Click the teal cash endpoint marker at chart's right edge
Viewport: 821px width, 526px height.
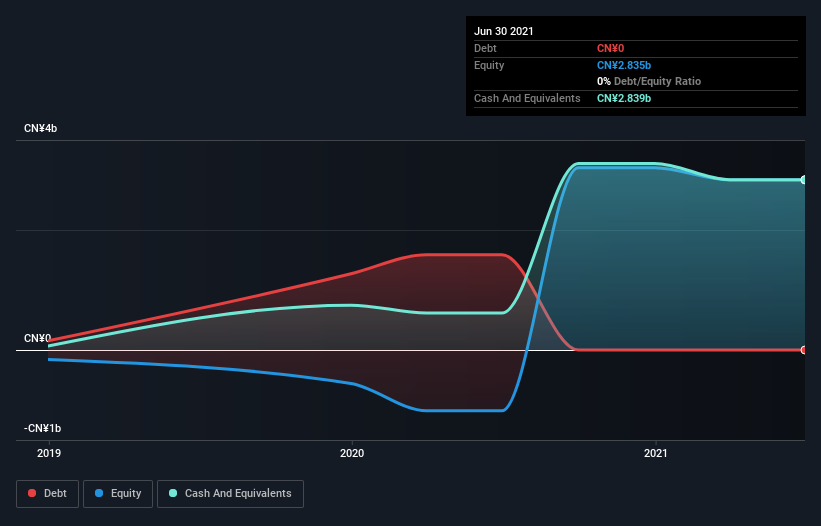click(804, 180)
